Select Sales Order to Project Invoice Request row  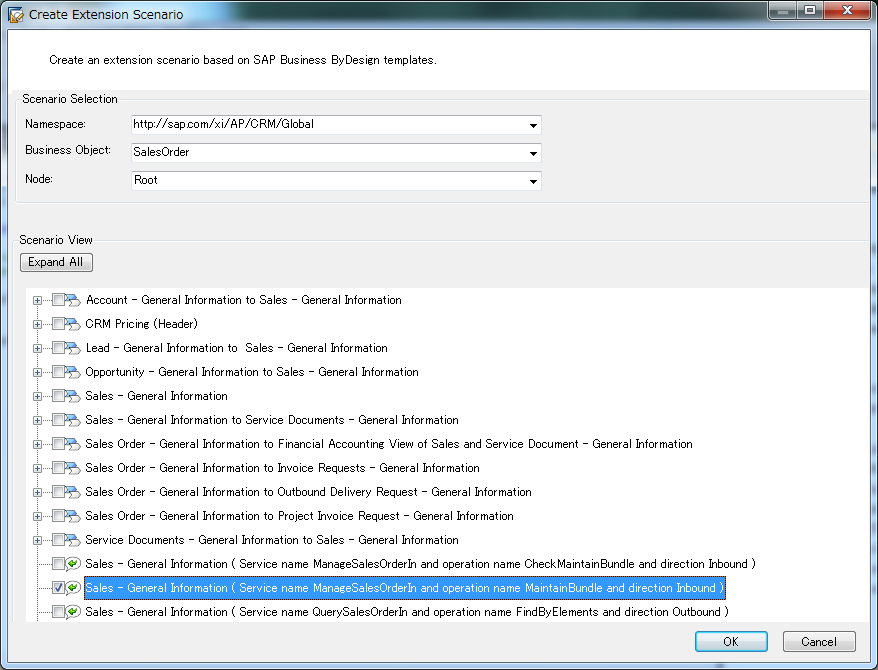(299, 516)
